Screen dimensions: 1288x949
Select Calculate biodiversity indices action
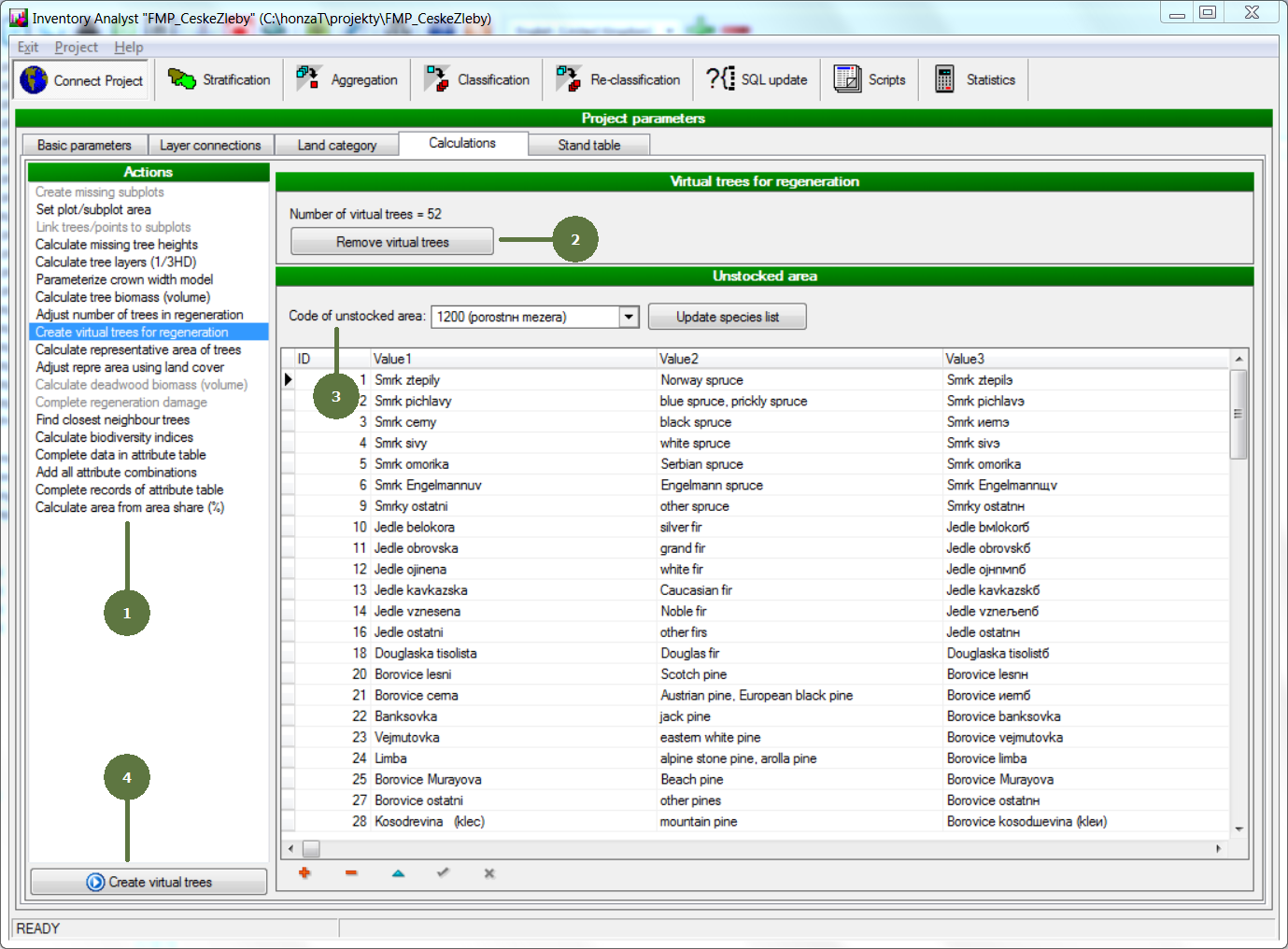pos(114,437)
